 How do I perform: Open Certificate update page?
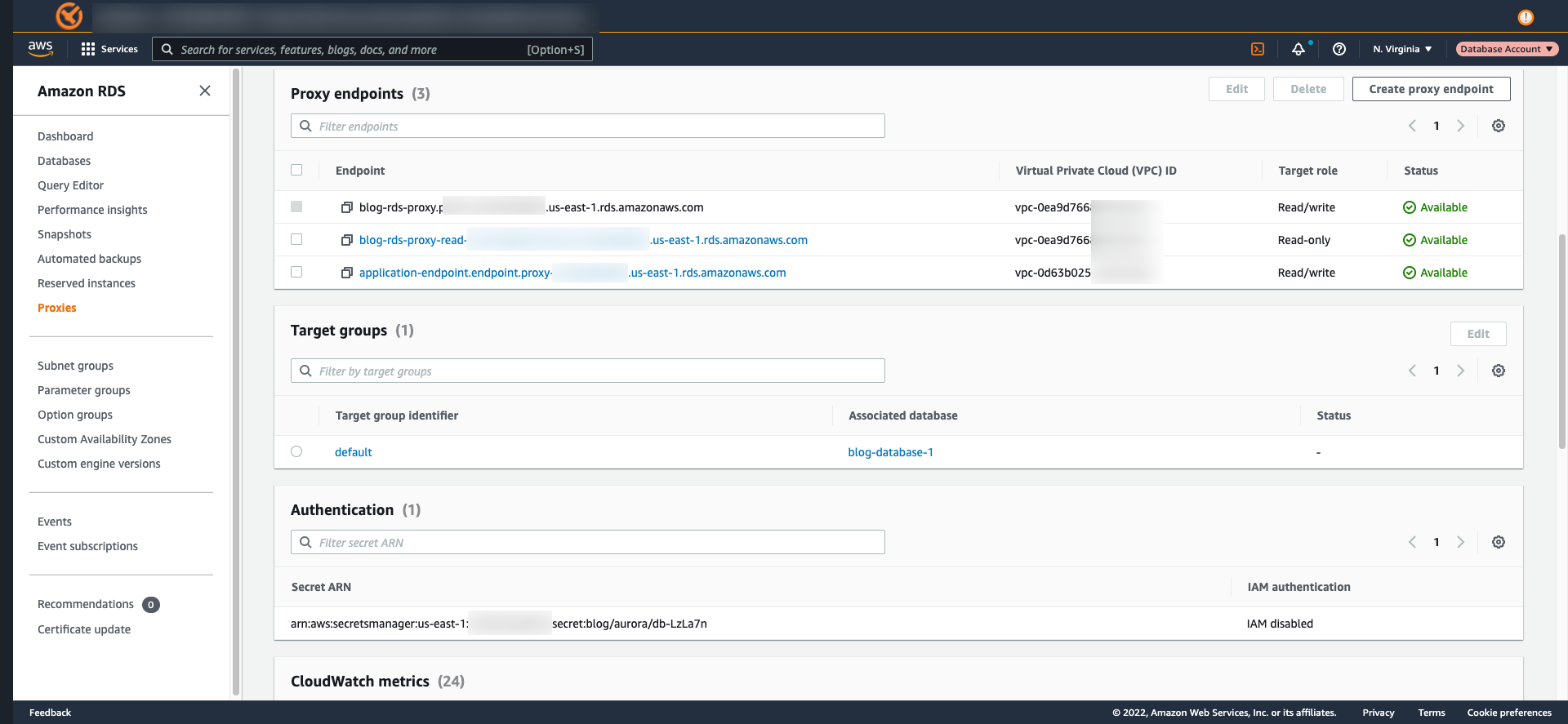[84, 629]
